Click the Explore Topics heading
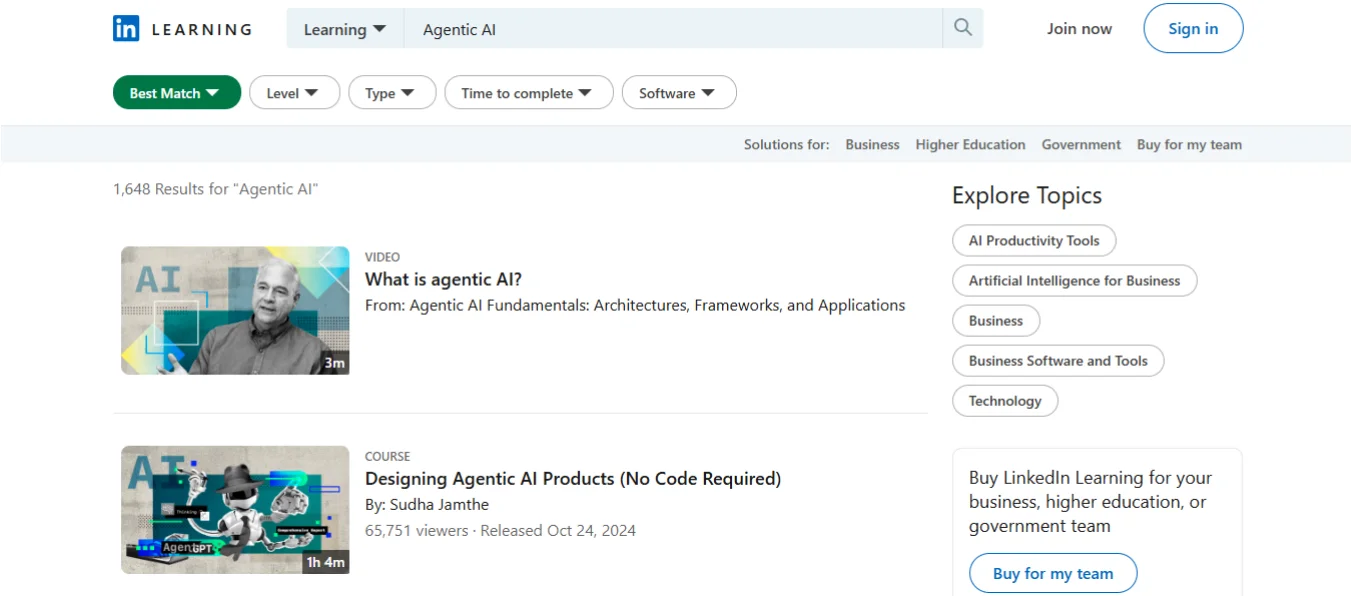Image resolution: width=1351 pixels, height=596 pixels. (x=1027, y=195)
